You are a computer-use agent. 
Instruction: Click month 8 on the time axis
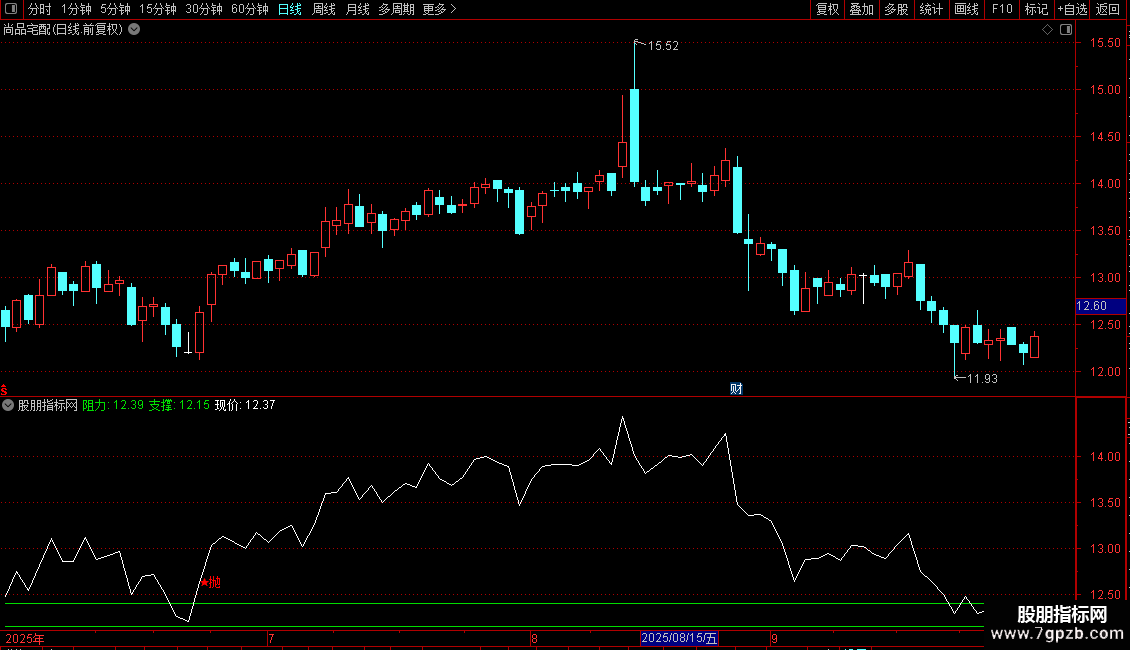tap(534, 638)
